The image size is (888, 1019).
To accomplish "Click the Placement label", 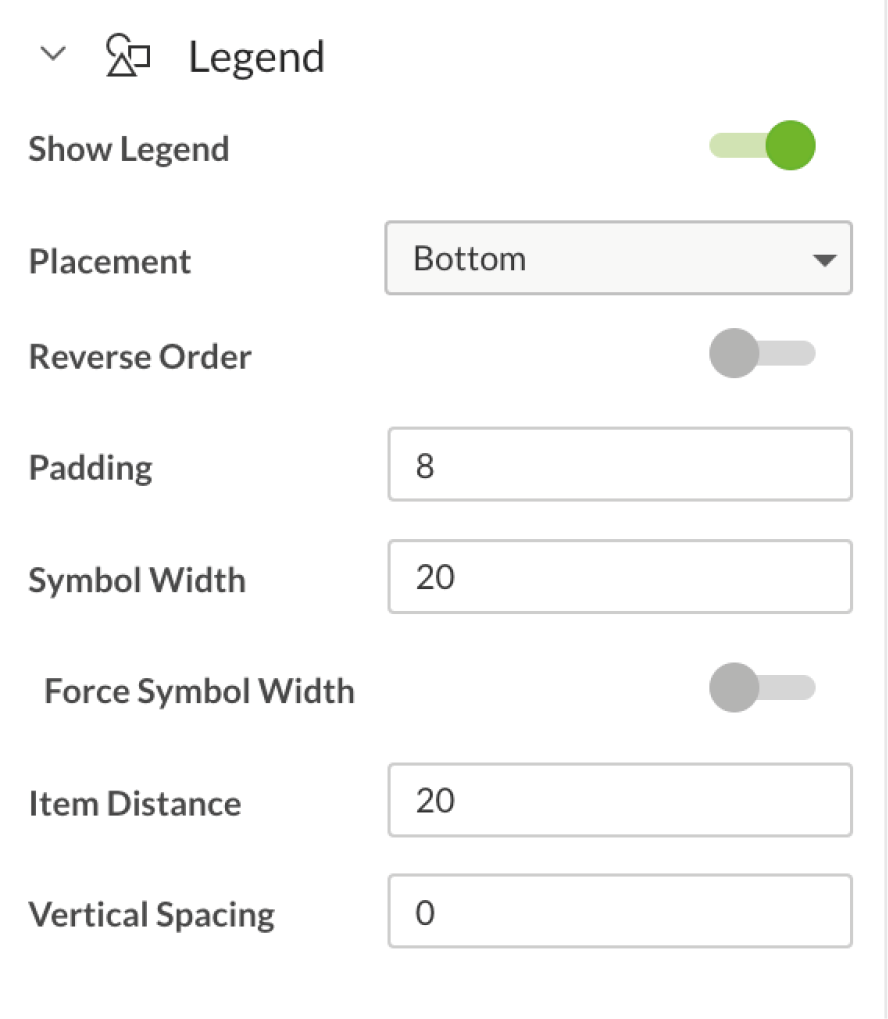I will (x=110, y=262).
